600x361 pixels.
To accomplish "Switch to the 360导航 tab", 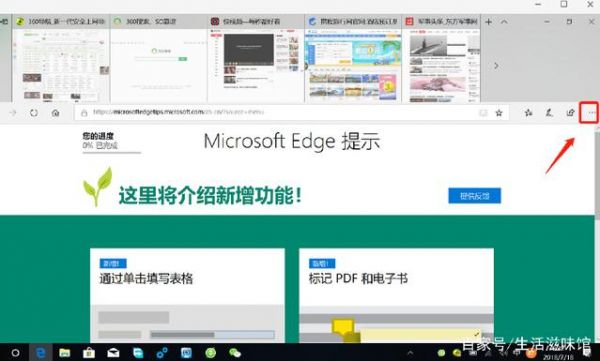I will pyautogui.click(x=60, y=21).
